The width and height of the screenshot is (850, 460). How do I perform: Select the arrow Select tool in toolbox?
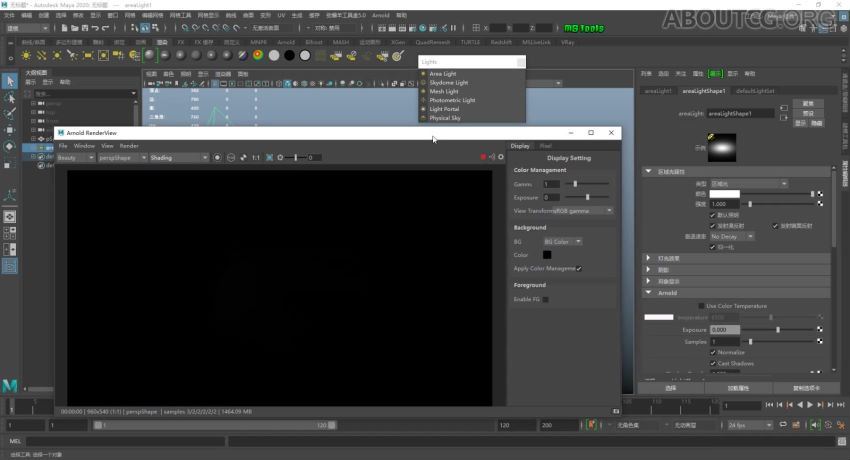(x=10, y=81)
